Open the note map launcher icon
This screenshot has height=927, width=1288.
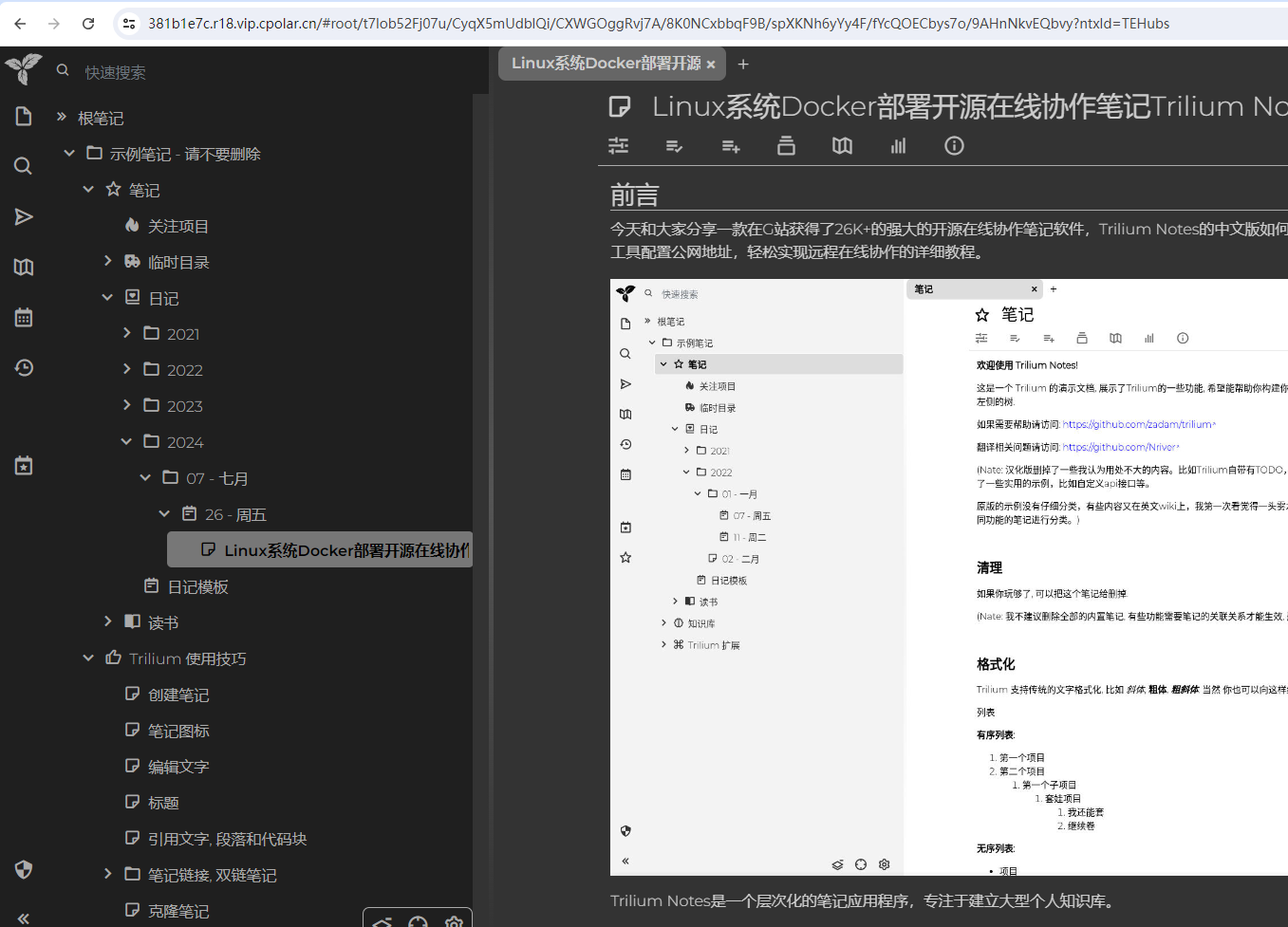[24, 268]
